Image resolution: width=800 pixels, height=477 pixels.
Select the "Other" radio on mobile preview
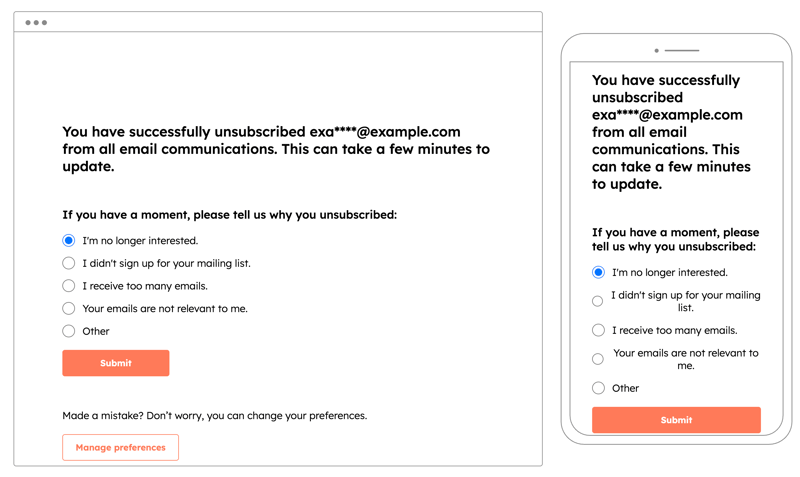tap(598, 388)
